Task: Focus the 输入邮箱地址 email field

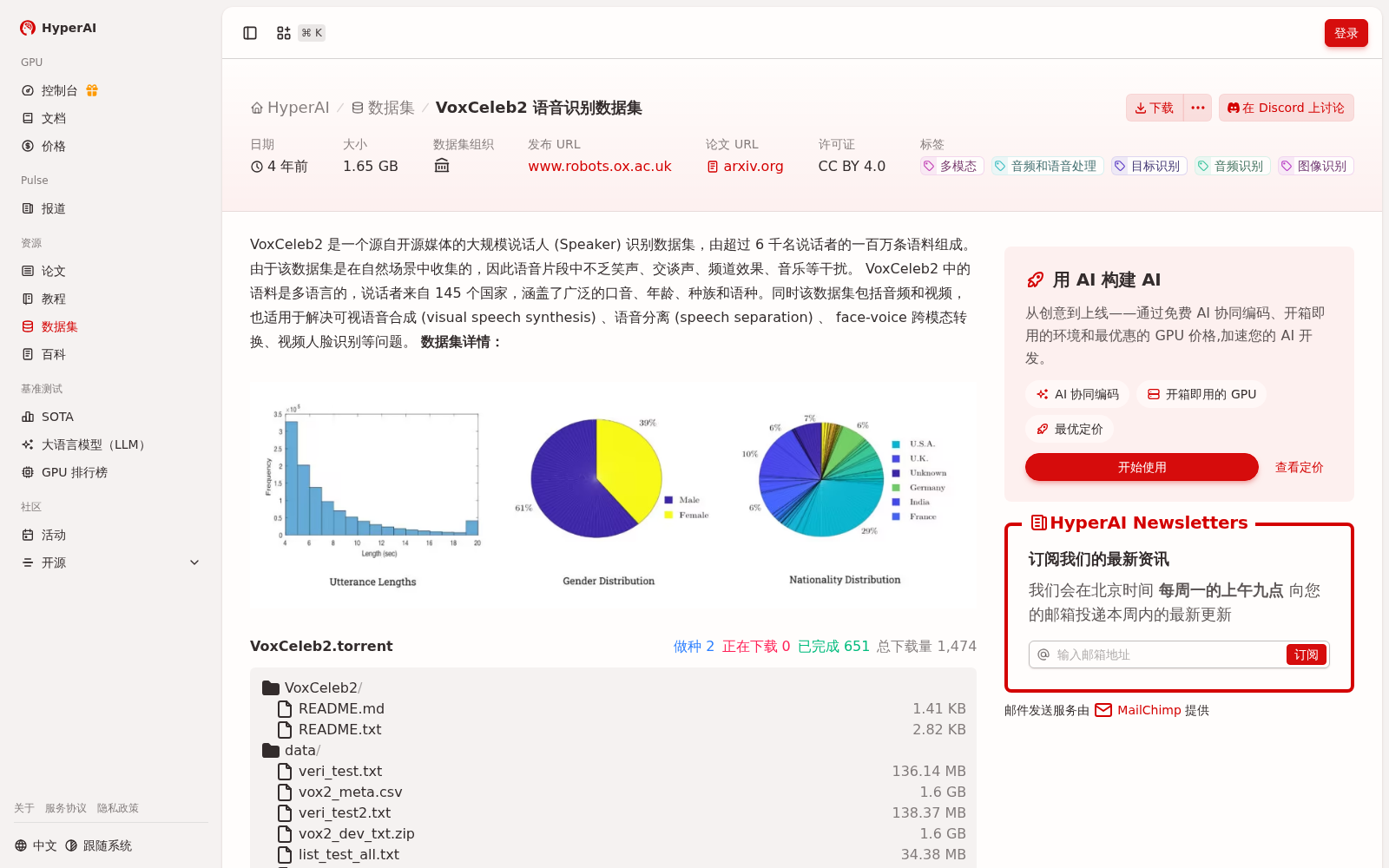Action: (1168, 654)
